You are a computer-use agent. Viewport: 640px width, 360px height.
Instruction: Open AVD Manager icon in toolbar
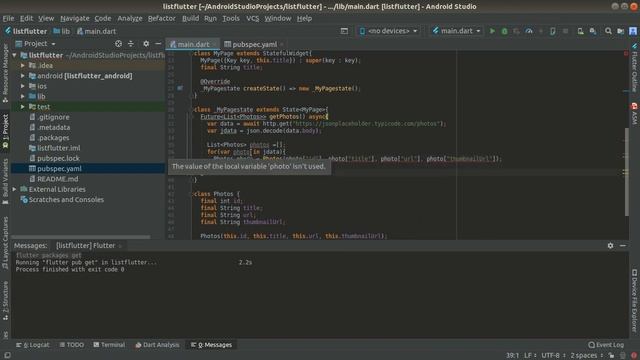point(580,31)
